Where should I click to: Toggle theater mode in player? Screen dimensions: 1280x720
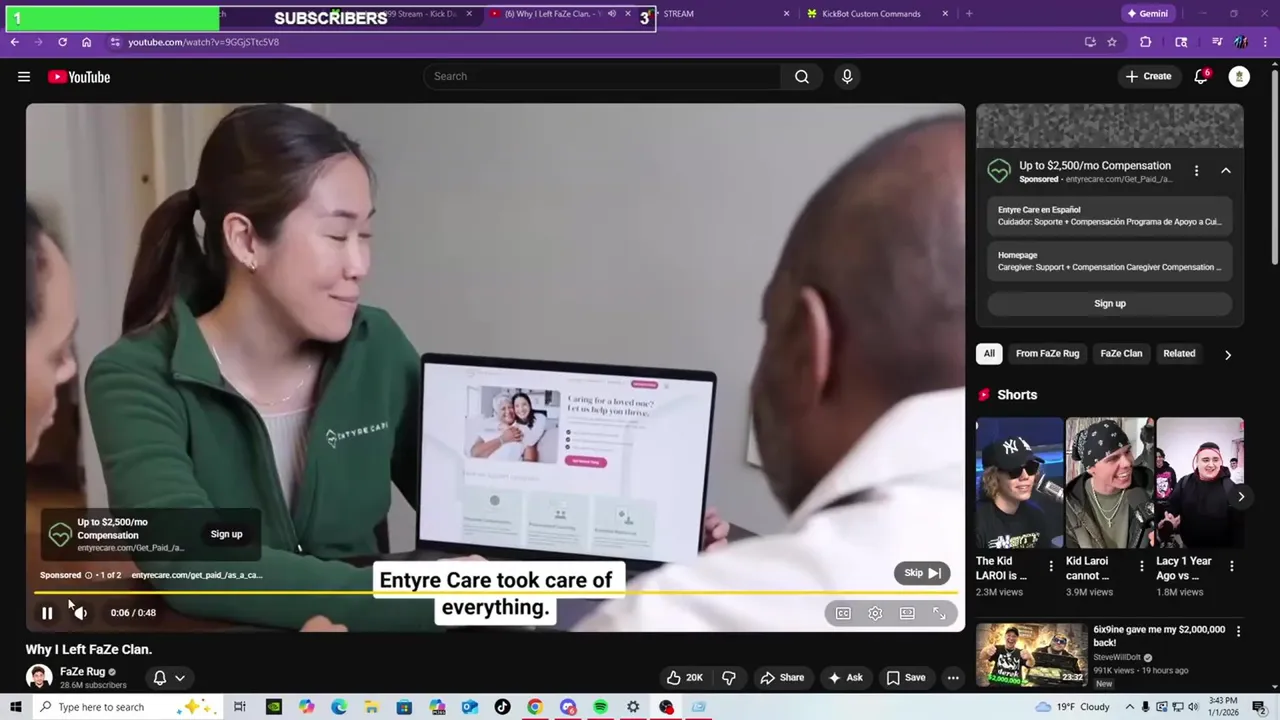point(907,613)
